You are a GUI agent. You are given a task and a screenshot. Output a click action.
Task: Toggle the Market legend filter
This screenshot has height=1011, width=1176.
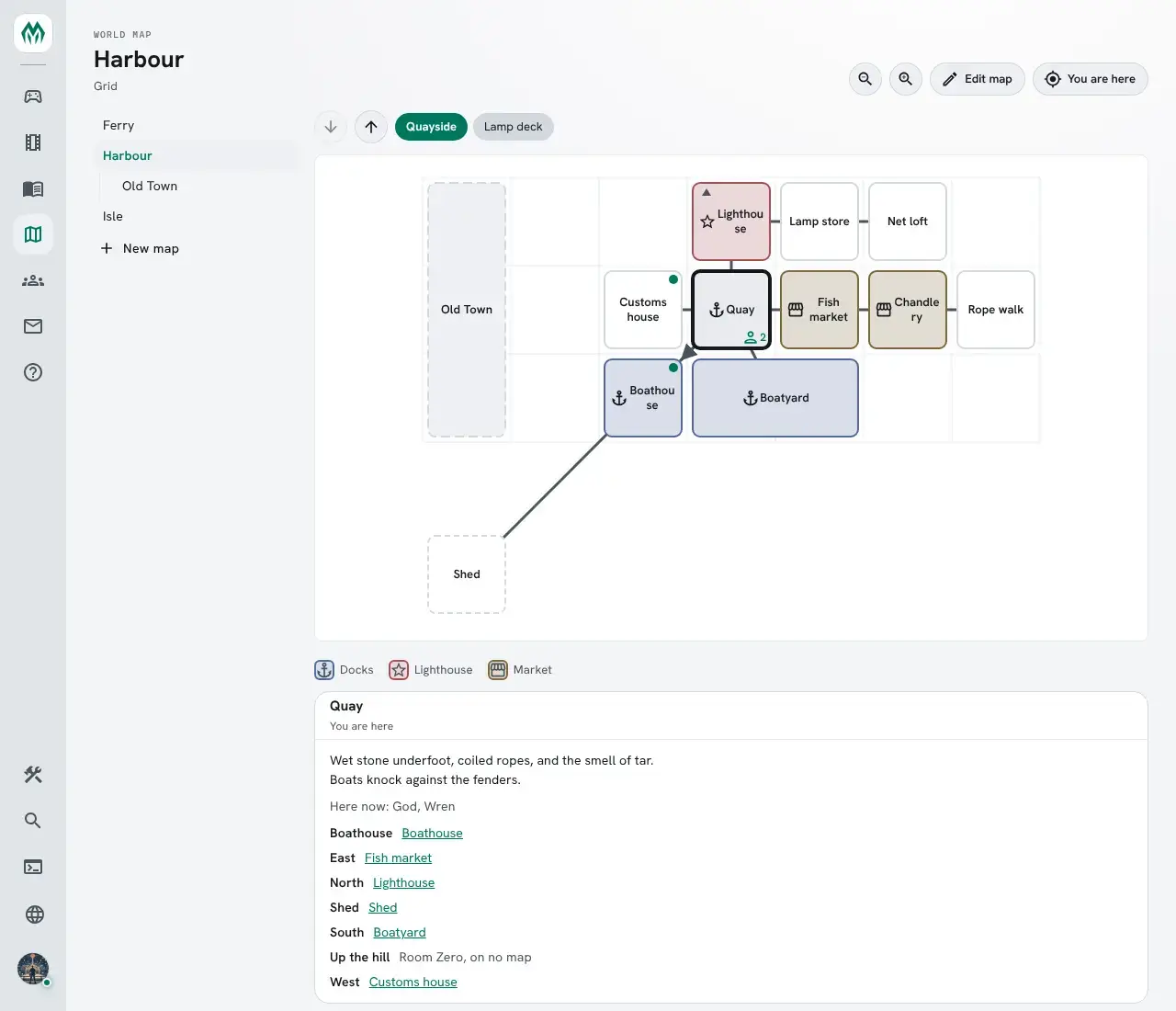click(520, 670)
